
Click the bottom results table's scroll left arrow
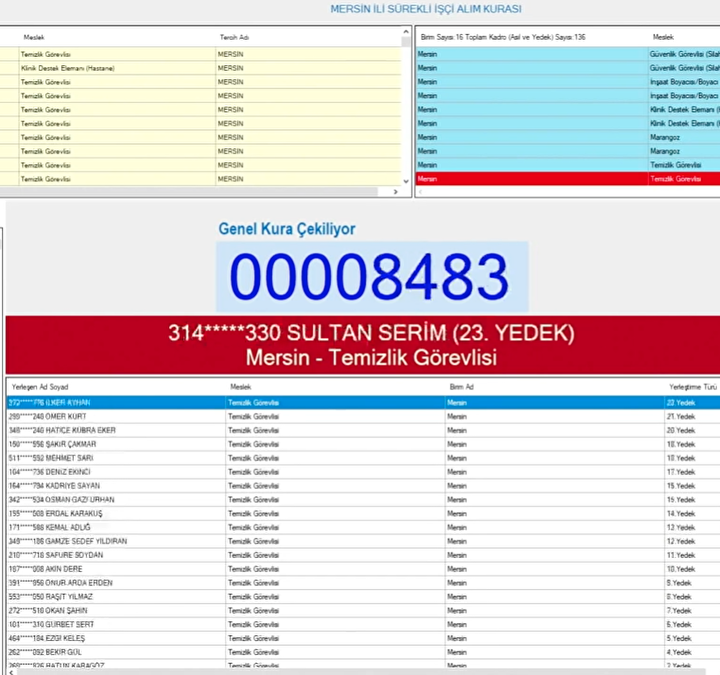(x=11, y=672)
